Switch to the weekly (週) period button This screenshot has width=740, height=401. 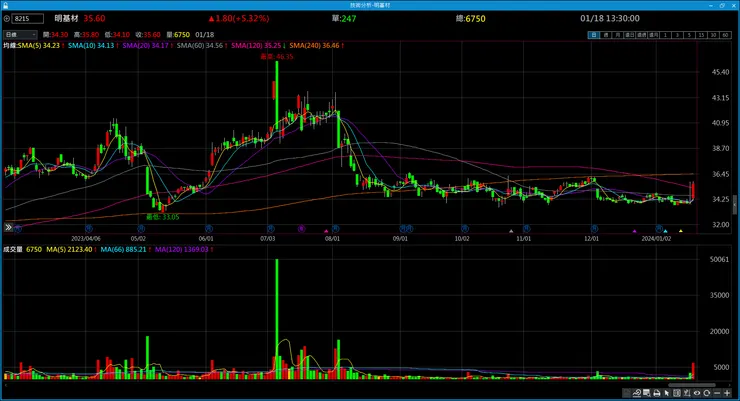click(605, 35)
